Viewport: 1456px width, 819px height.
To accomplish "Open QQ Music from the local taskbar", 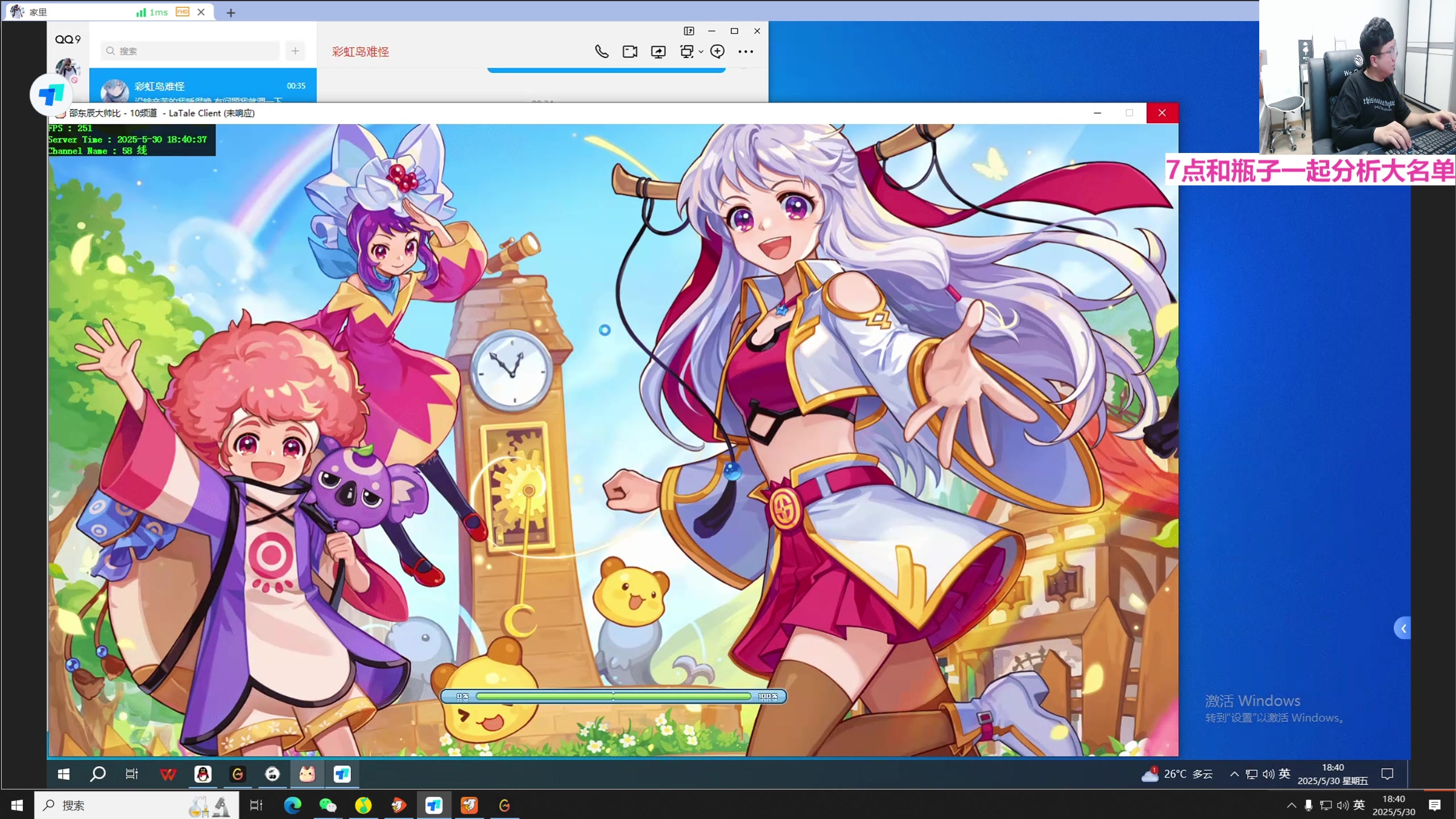I will (x=363, y=805).
